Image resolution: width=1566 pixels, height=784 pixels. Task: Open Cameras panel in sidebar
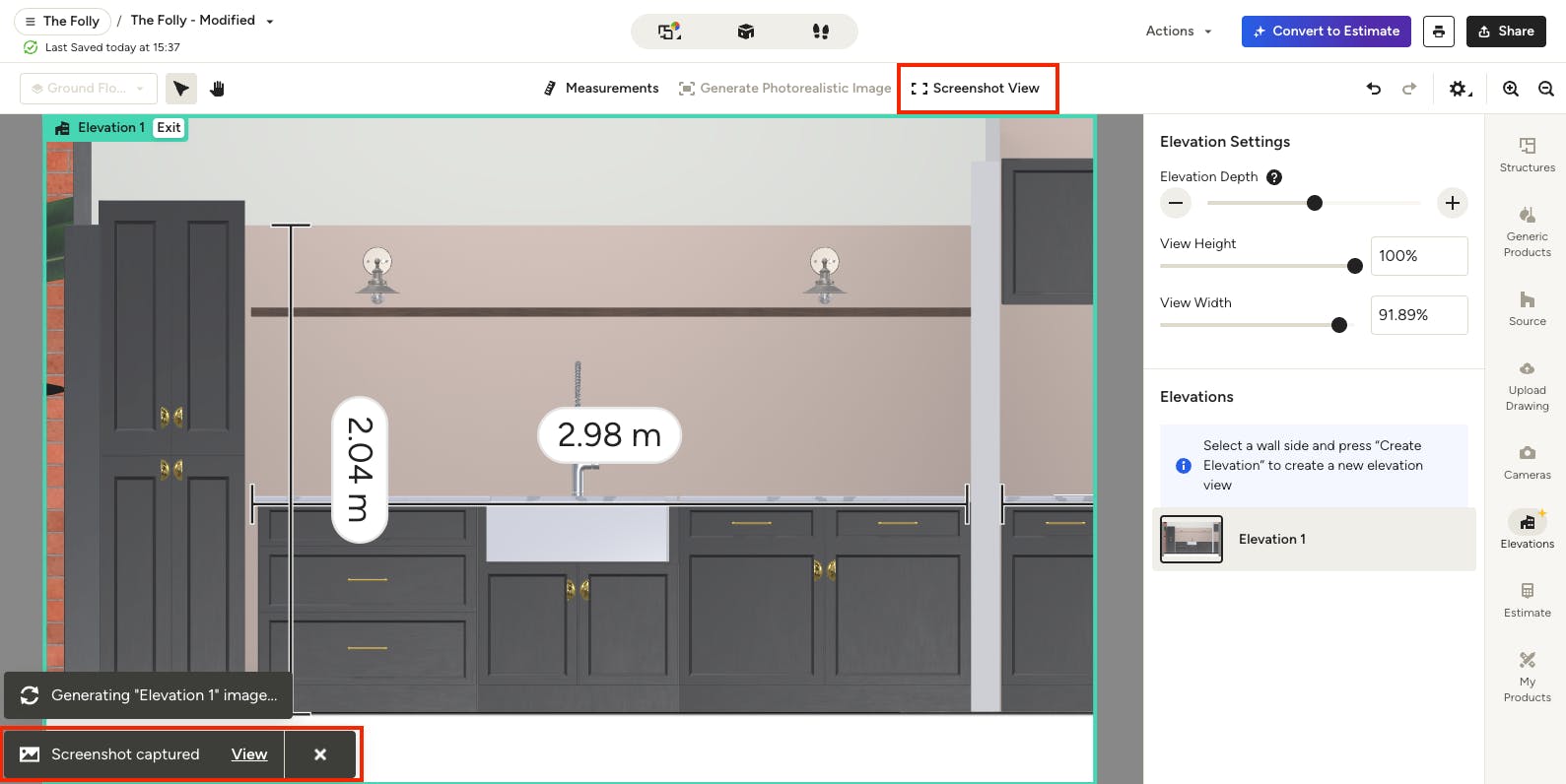(1528, 463)
